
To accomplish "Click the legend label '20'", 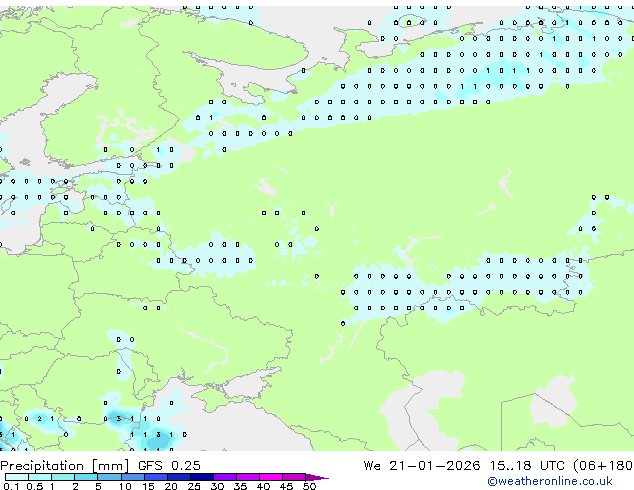I will pos(171,486).
